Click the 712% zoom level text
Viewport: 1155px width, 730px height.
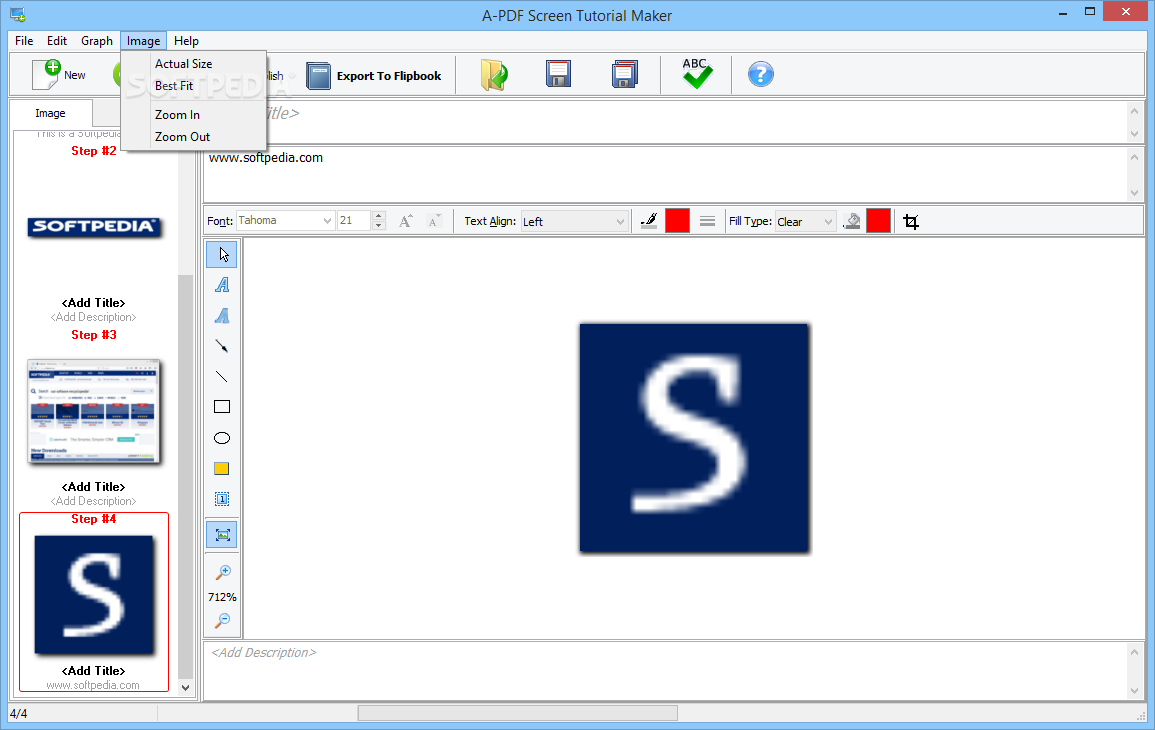coord(222,597)
